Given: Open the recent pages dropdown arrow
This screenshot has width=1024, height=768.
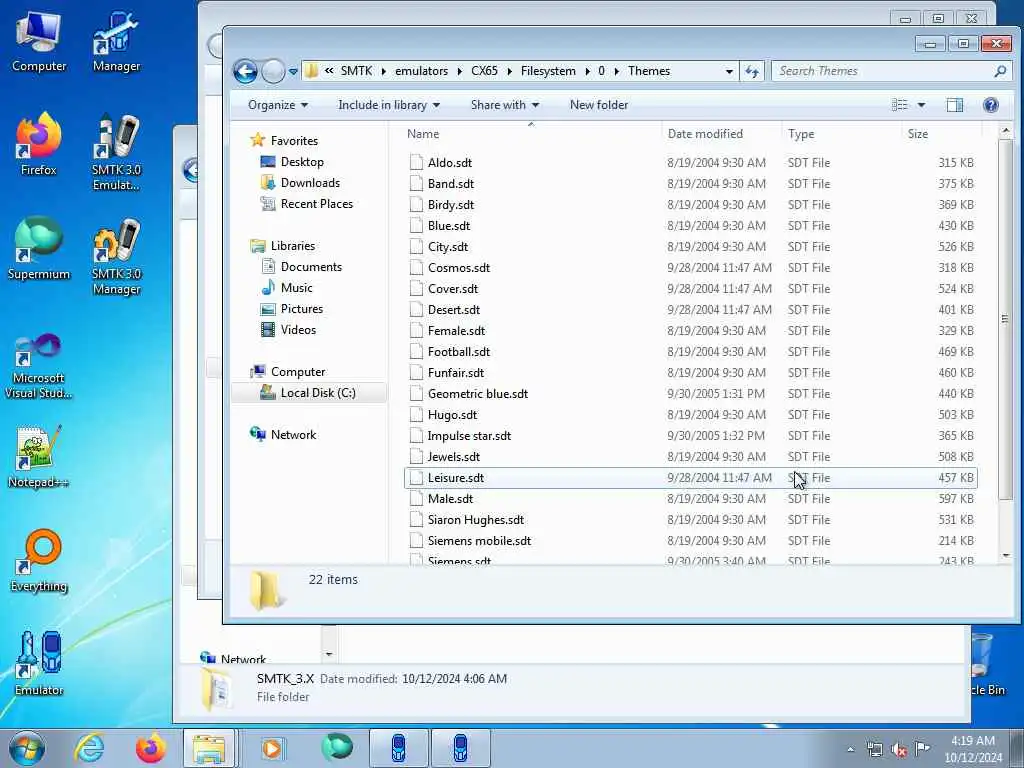Looking at the screenshot, I should [293, 71].
